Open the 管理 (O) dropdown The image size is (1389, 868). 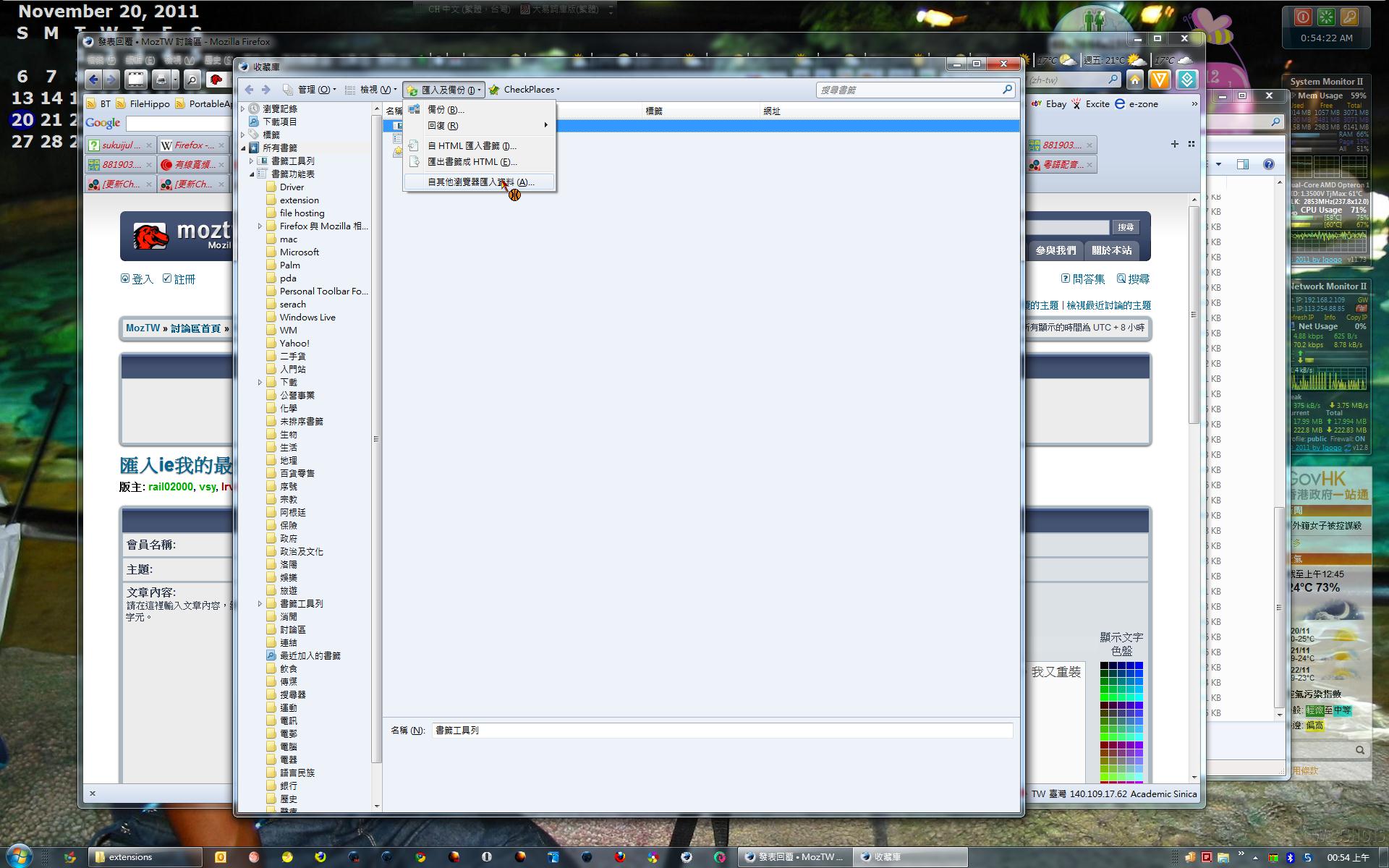(x=310, y=90)
